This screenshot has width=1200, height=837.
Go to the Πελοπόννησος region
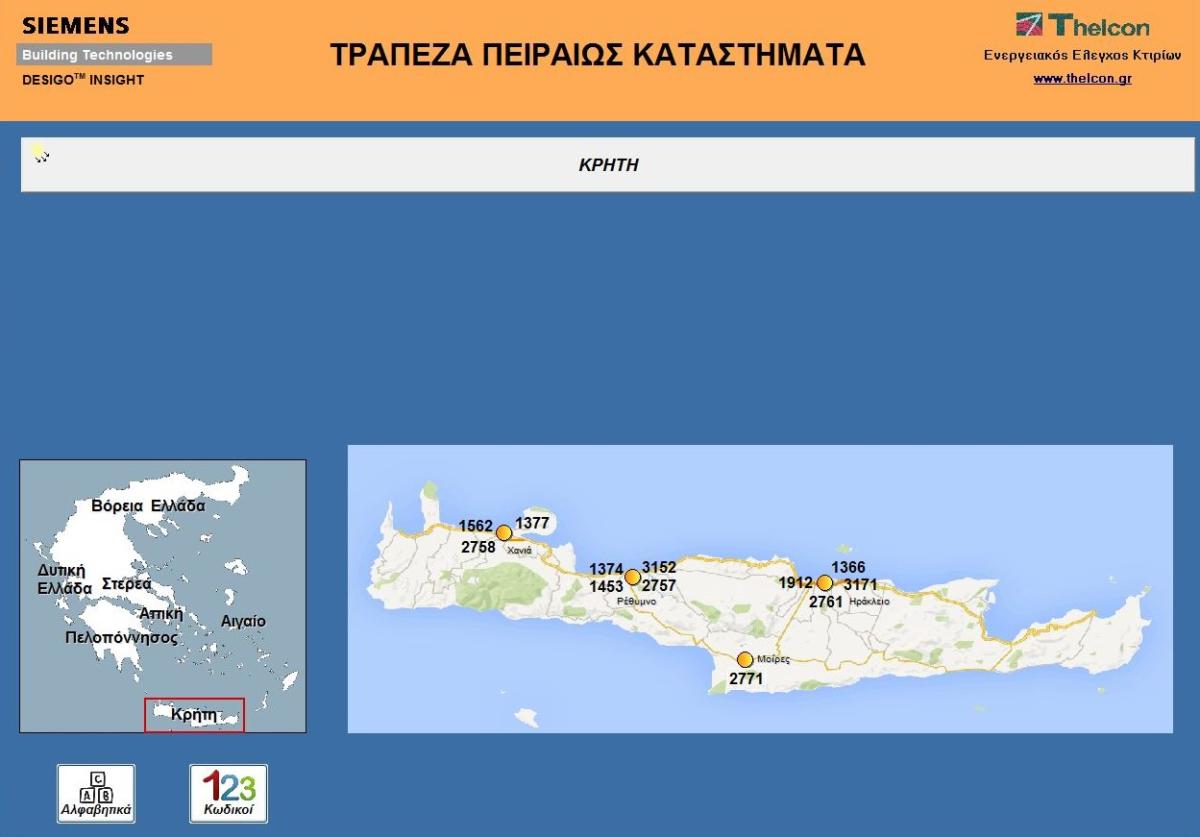pyautogui.click(x=121, y=637)
